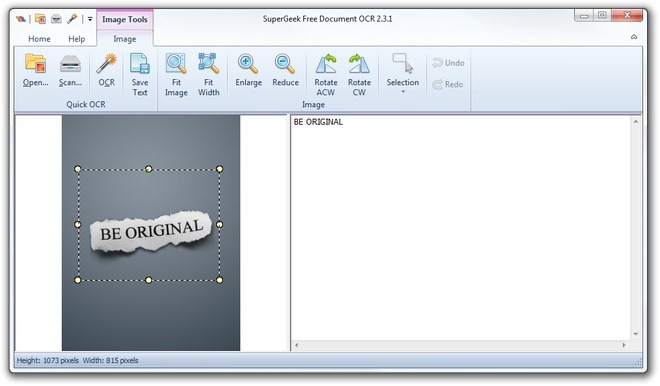
Task: Click the Redo button
Action: pyautogui.click(x=448, y=84)
